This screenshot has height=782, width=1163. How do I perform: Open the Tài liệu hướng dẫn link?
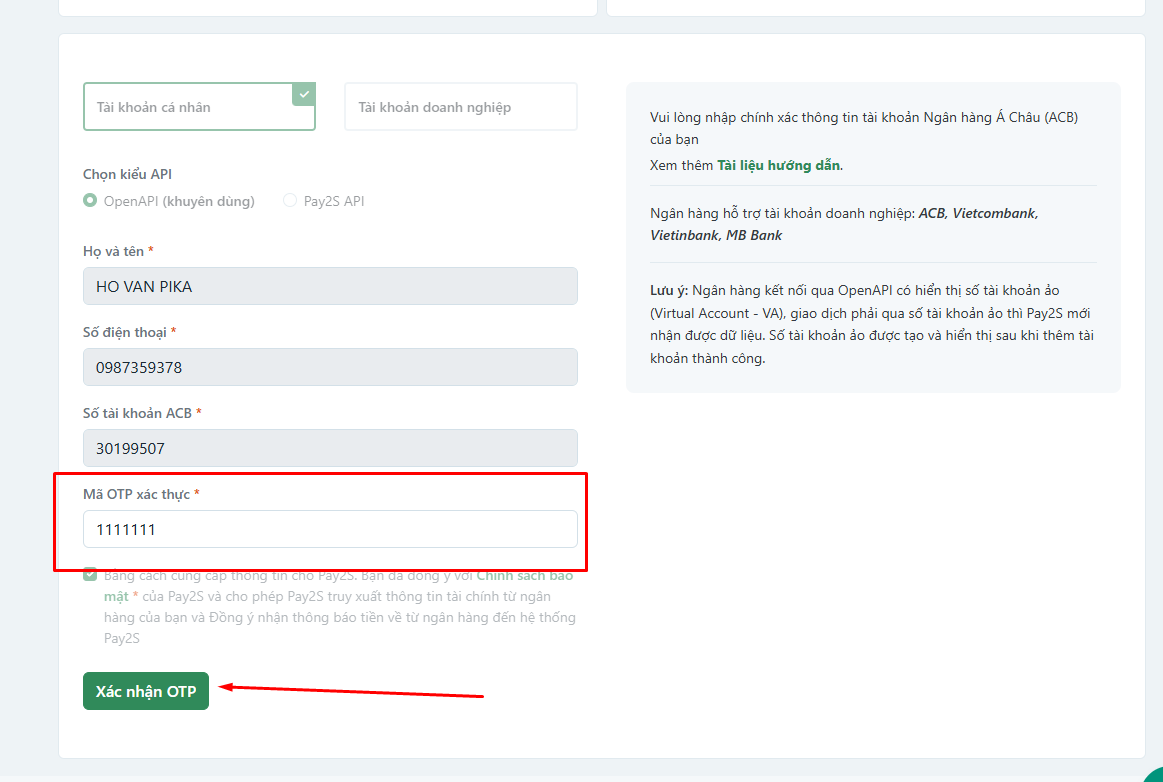pos(778,165)
